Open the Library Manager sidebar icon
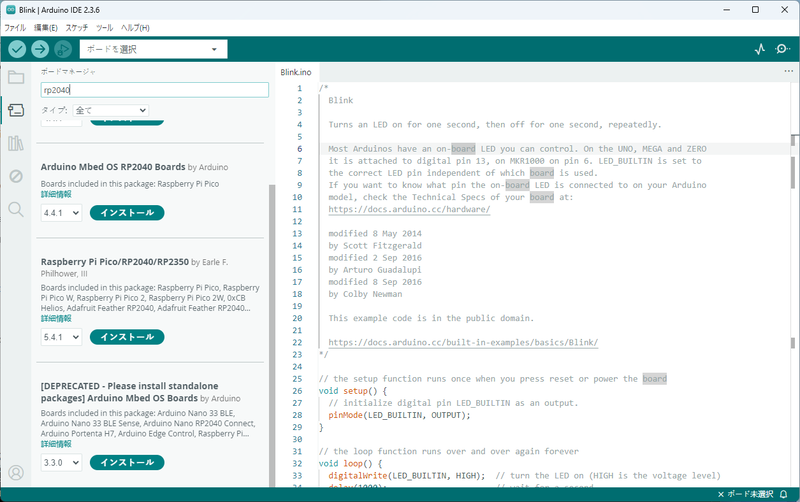800x502 pixels. click(x=16, y=143)
